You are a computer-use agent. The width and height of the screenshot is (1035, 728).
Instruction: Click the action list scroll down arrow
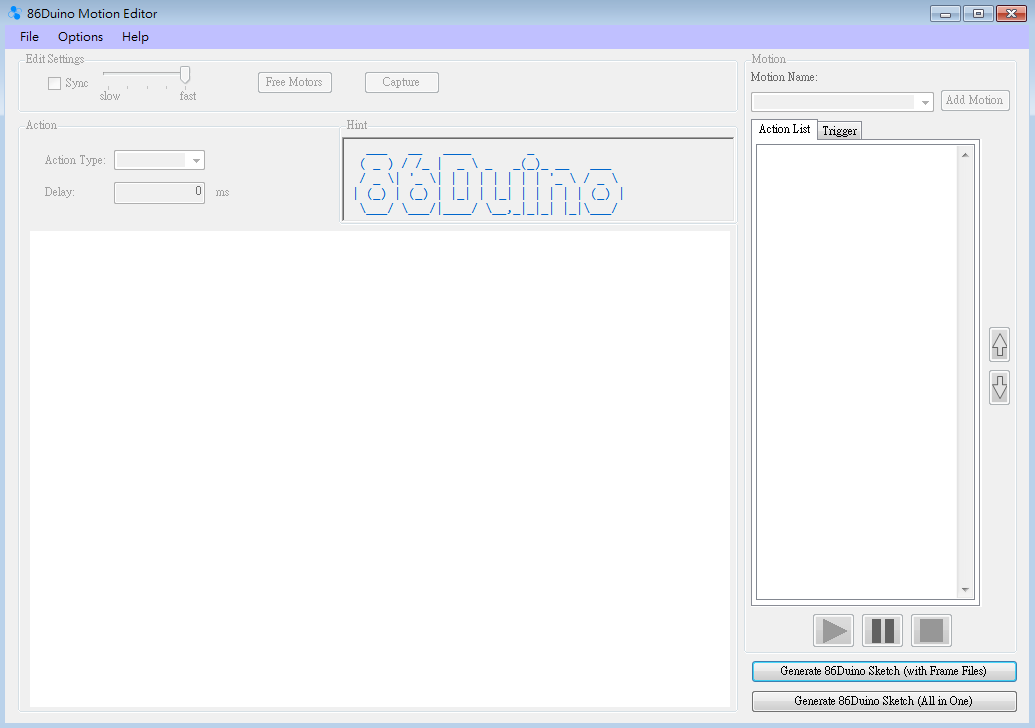pos(965,589)
